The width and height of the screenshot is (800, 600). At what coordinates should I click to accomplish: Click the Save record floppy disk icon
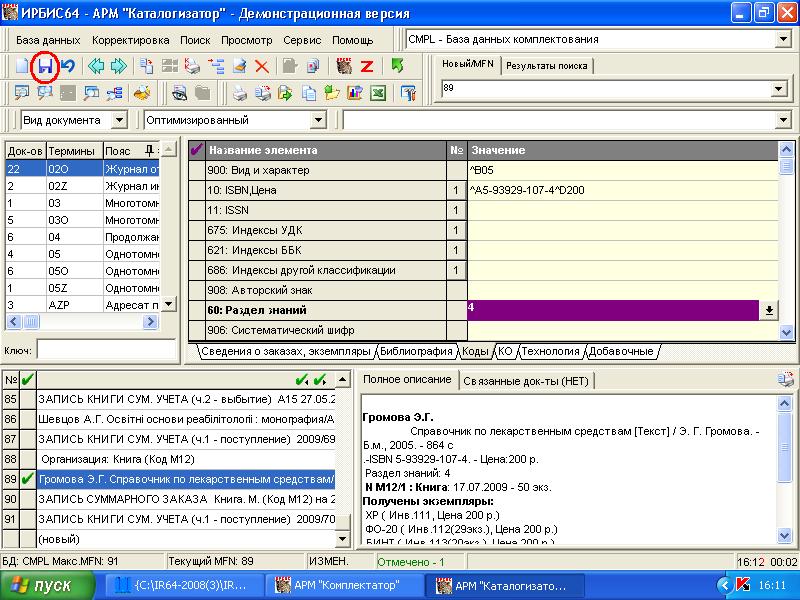coord(44,67)
